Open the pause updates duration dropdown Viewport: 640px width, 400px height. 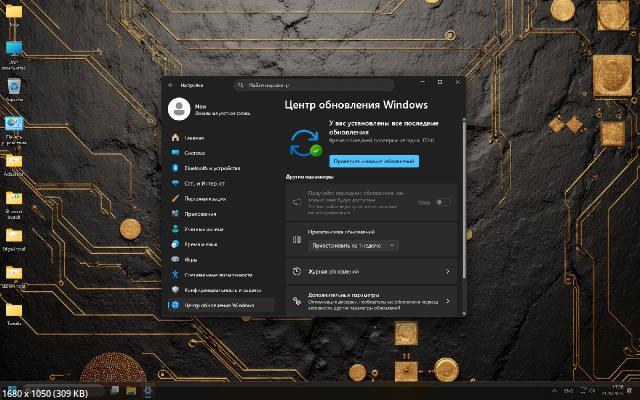pyautogui.click(x=355, y=244)
